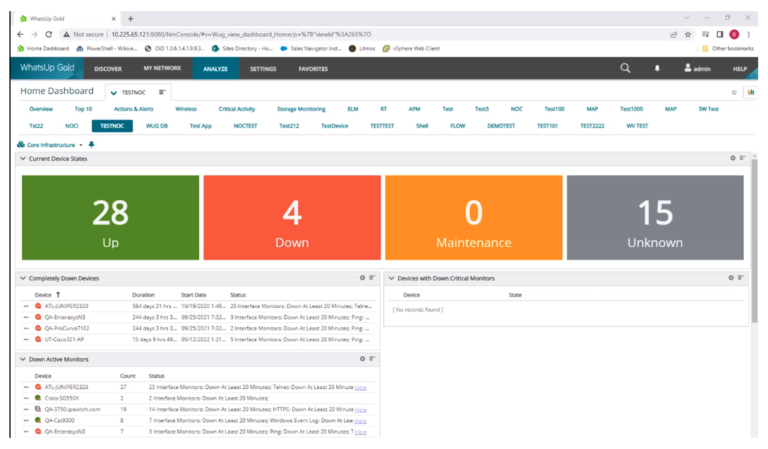Open gear for Devices with Down Critical Monitors
Viewport: 768px width, 449px height.
tap(731, 278)
